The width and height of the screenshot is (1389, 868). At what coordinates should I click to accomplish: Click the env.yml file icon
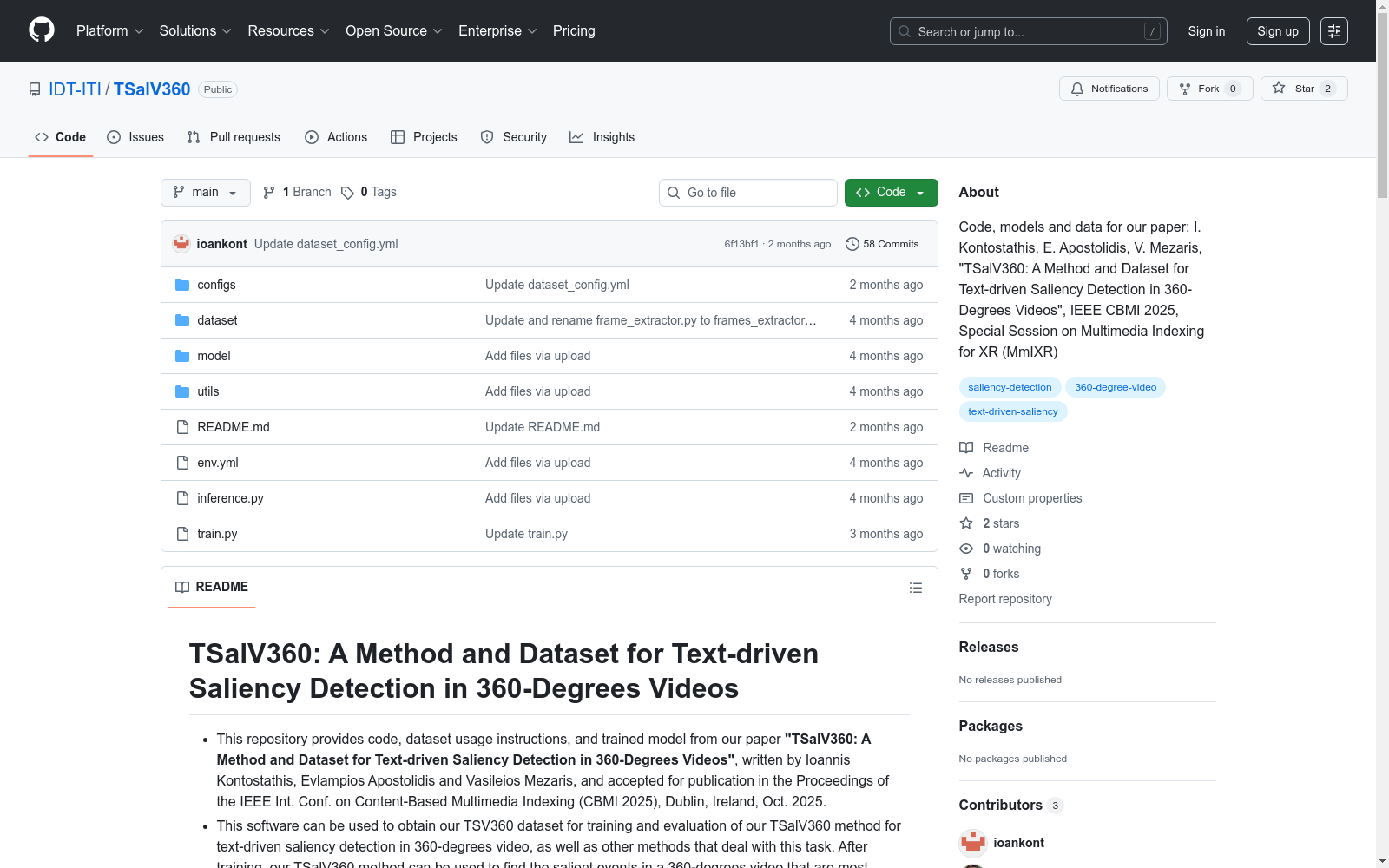point(182,463)
